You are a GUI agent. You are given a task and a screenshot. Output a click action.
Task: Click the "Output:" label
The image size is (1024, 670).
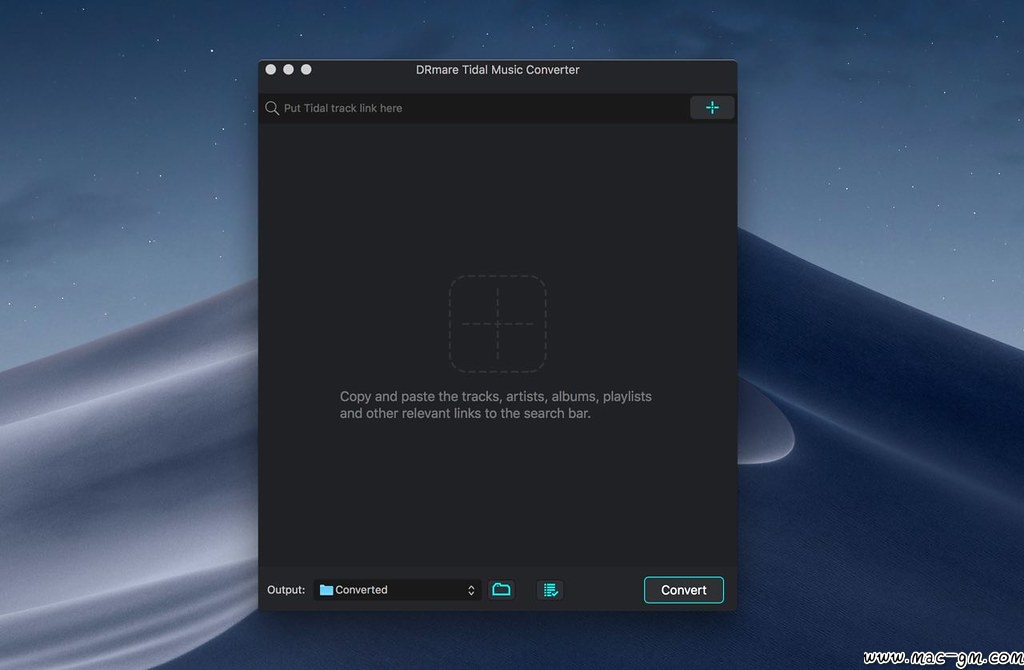pyautogui.click(x=286, y=590)
